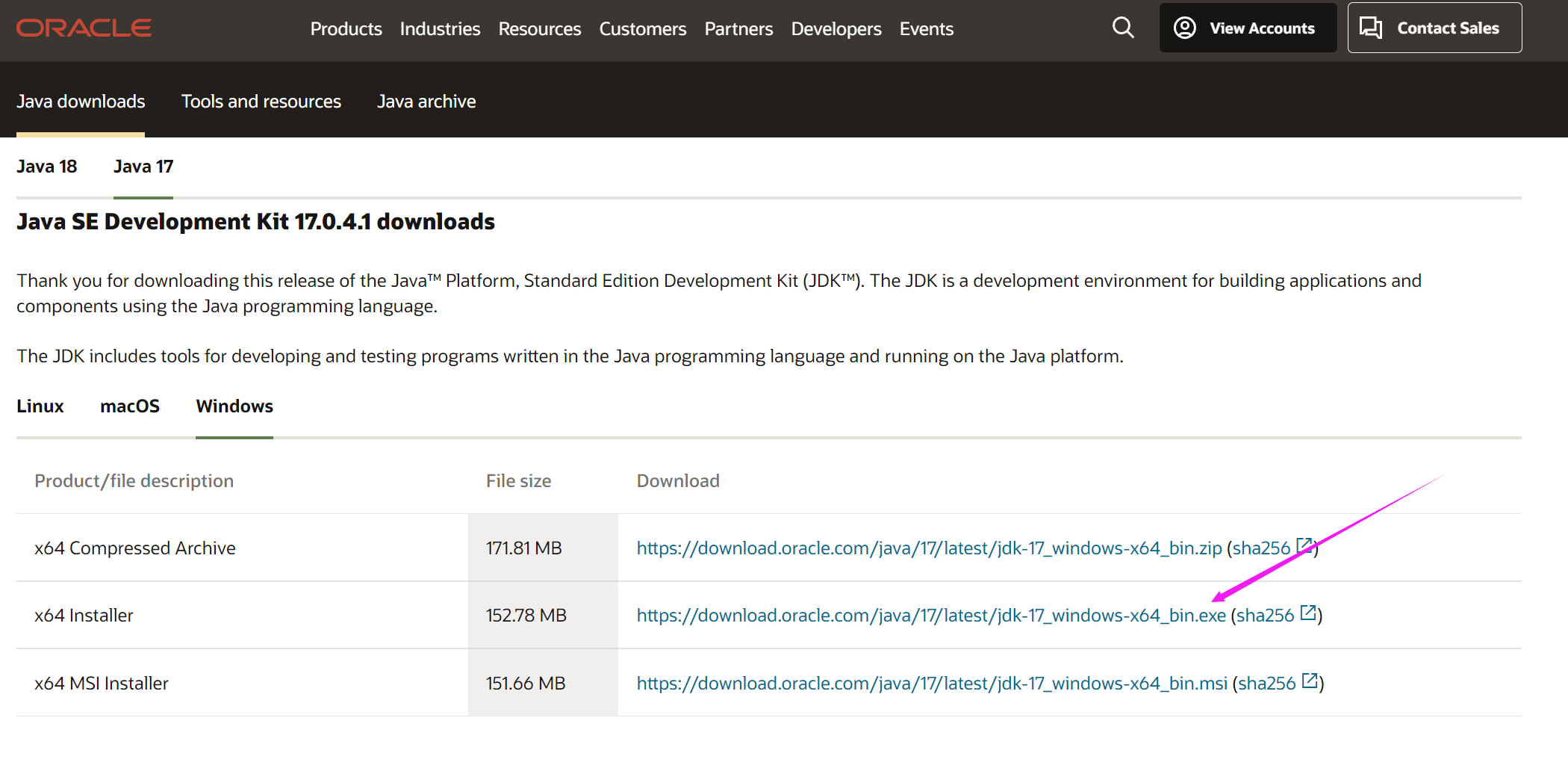The image size is (1568, 768).
Task: Open the search magnifier icon
Action: [1123, 28]
